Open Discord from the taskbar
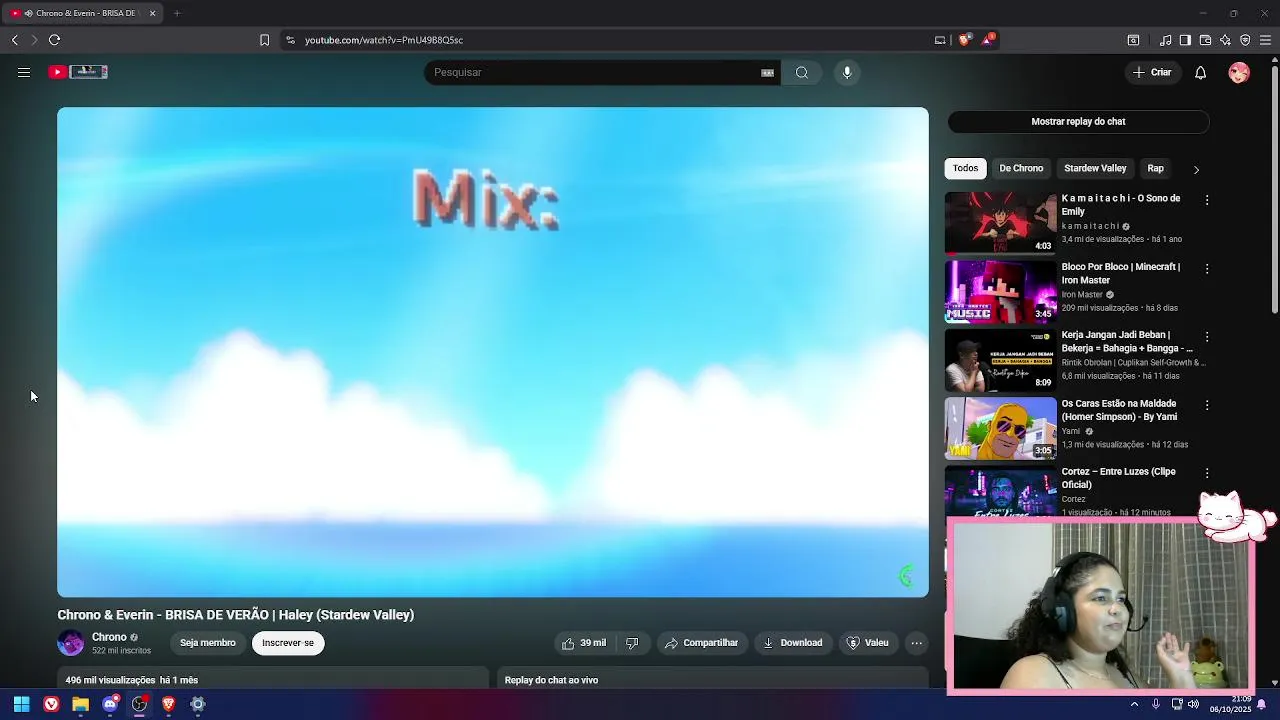The height and width of the screenshot is (720, 1280). [x=110, y=704]
